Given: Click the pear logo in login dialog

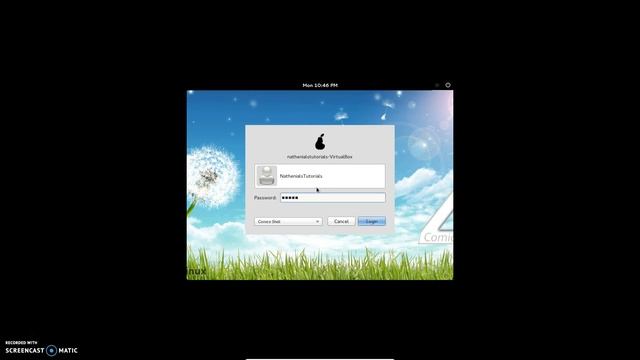Looking at the screenshot, I should (320, 142).
